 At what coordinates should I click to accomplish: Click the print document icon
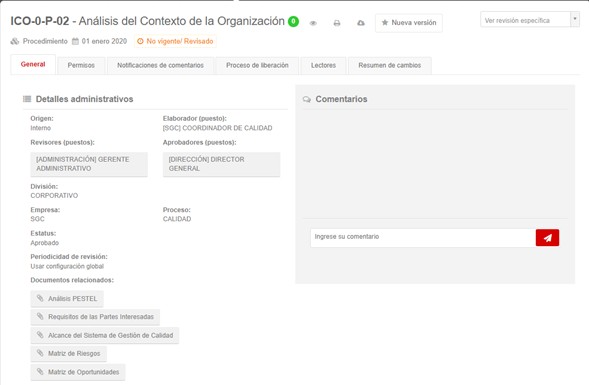pos(337,23)
